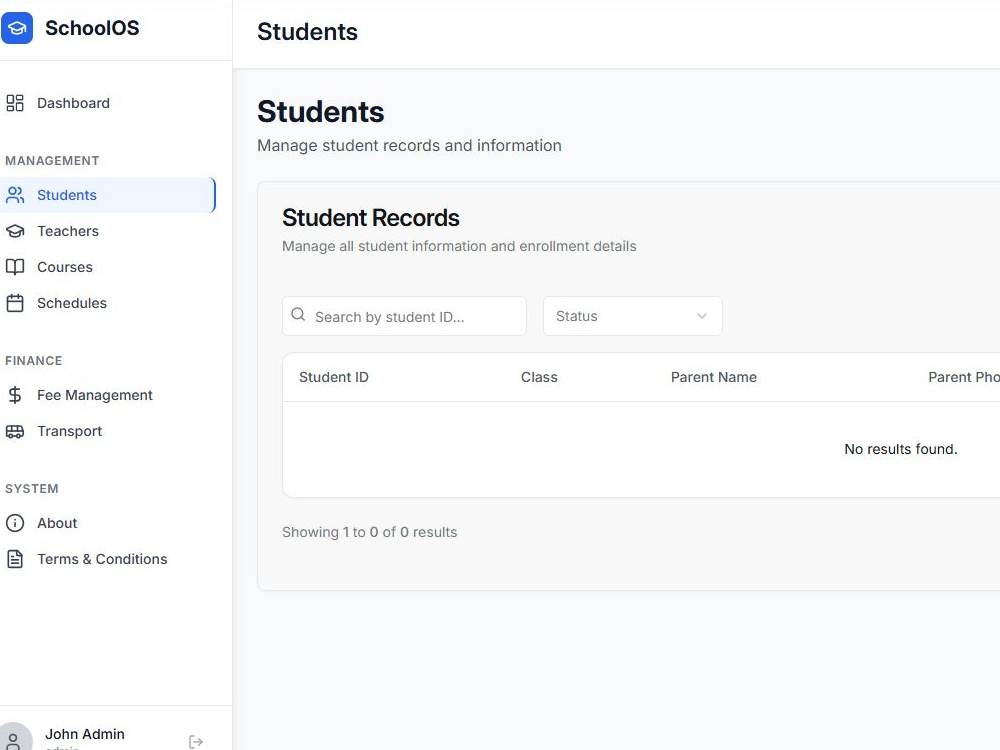Open the About page link
The height and width of the screenshot is (750, 1000).
(108, 523)
